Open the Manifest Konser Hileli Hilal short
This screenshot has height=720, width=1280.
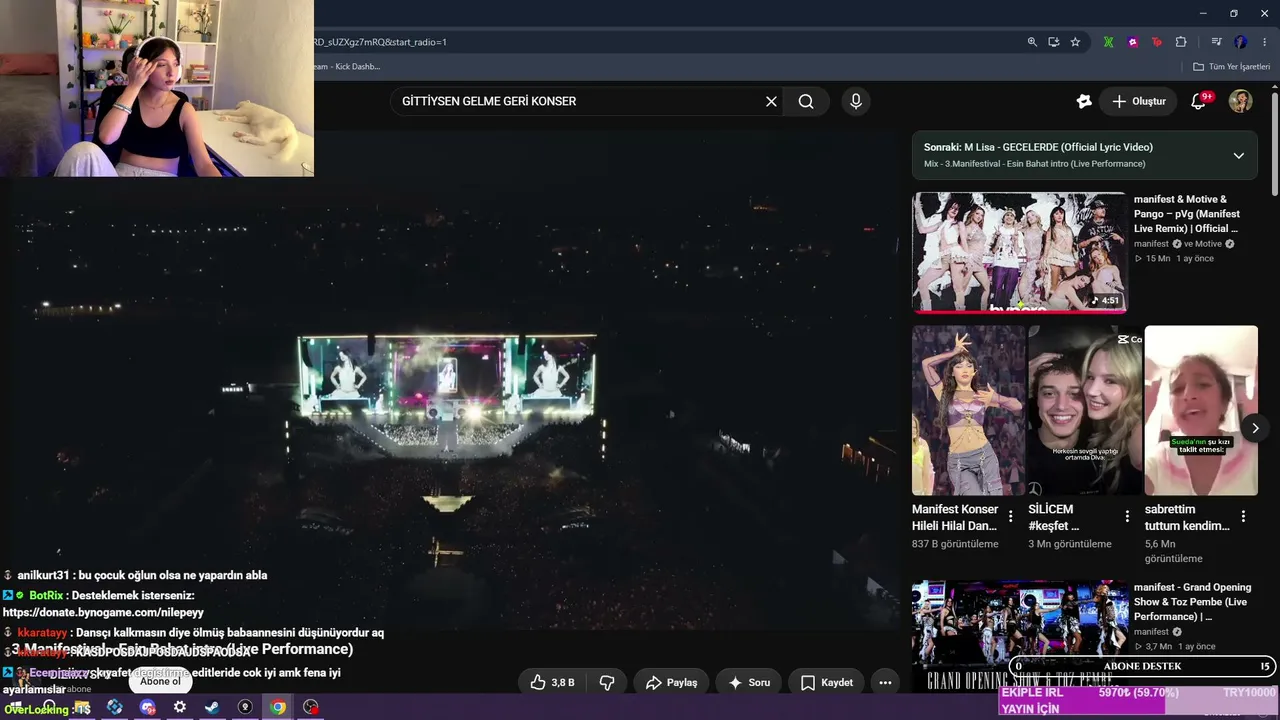pyautogui.click(x=968, y=410)
